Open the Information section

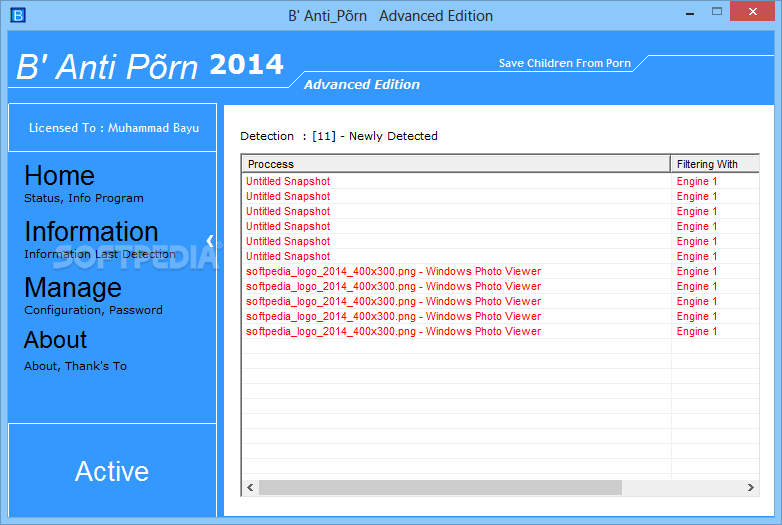91,231
